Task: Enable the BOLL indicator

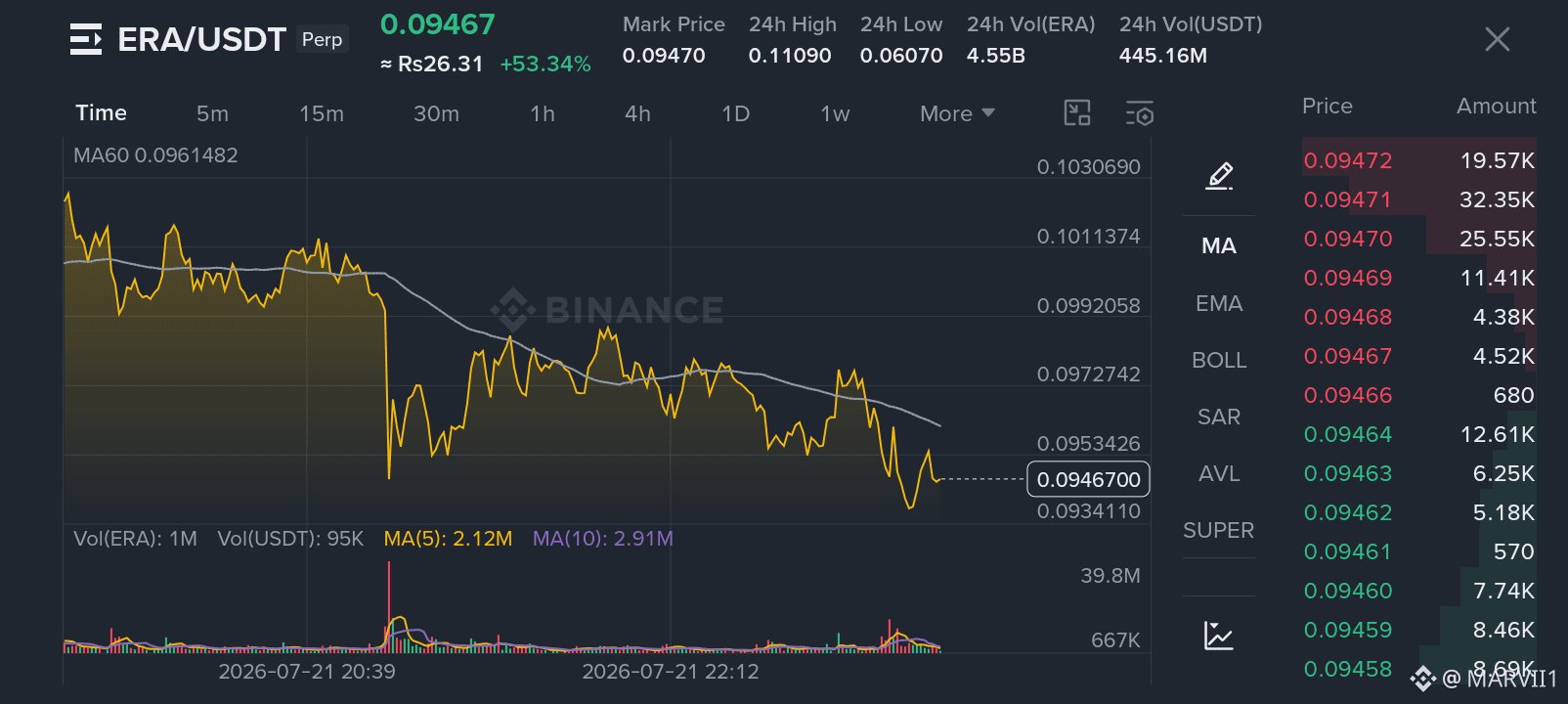Action: tap(1219, 361)
